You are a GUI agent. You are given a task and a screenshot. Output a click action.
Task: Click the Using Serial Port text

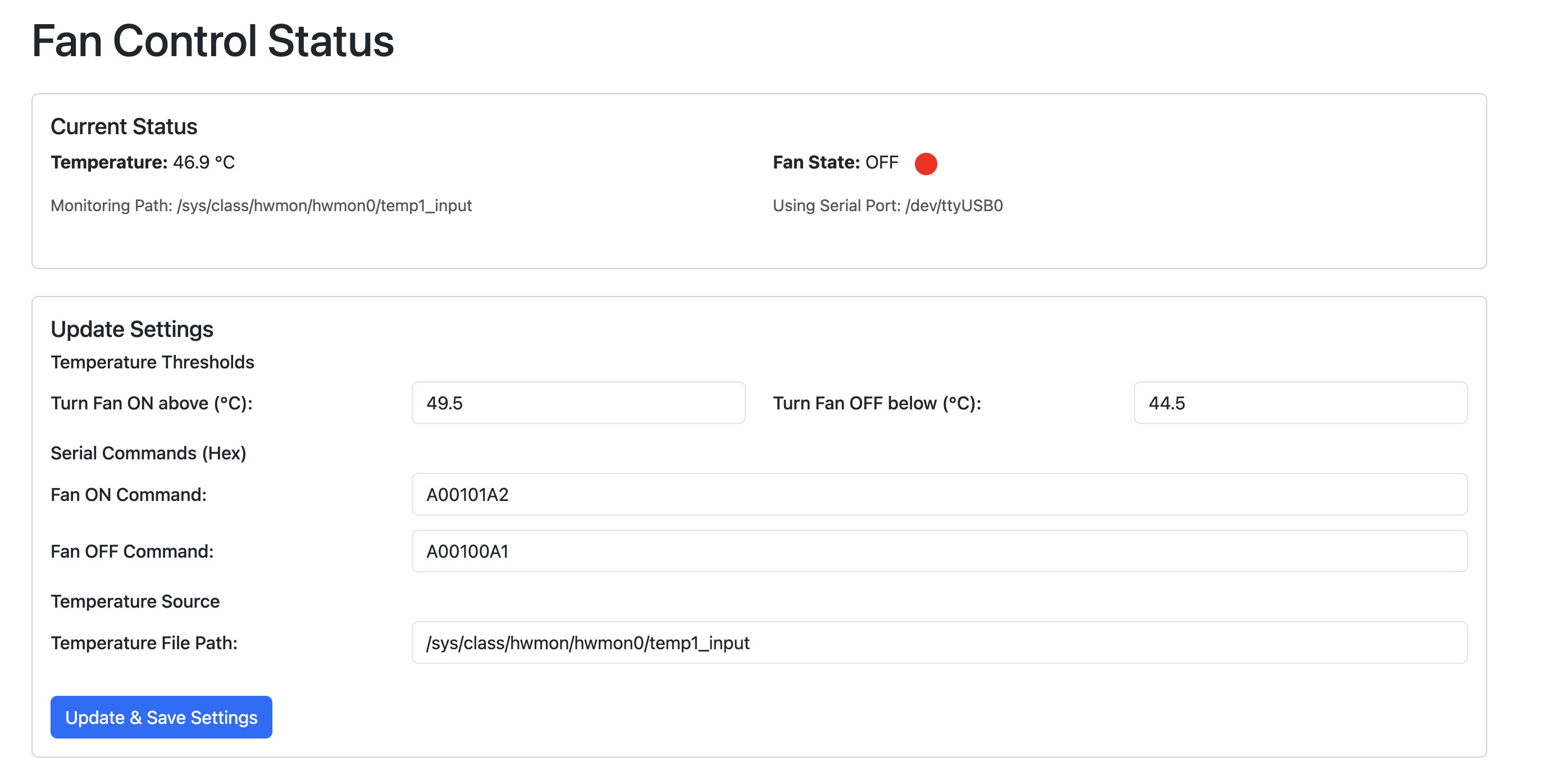click(887, 206)
